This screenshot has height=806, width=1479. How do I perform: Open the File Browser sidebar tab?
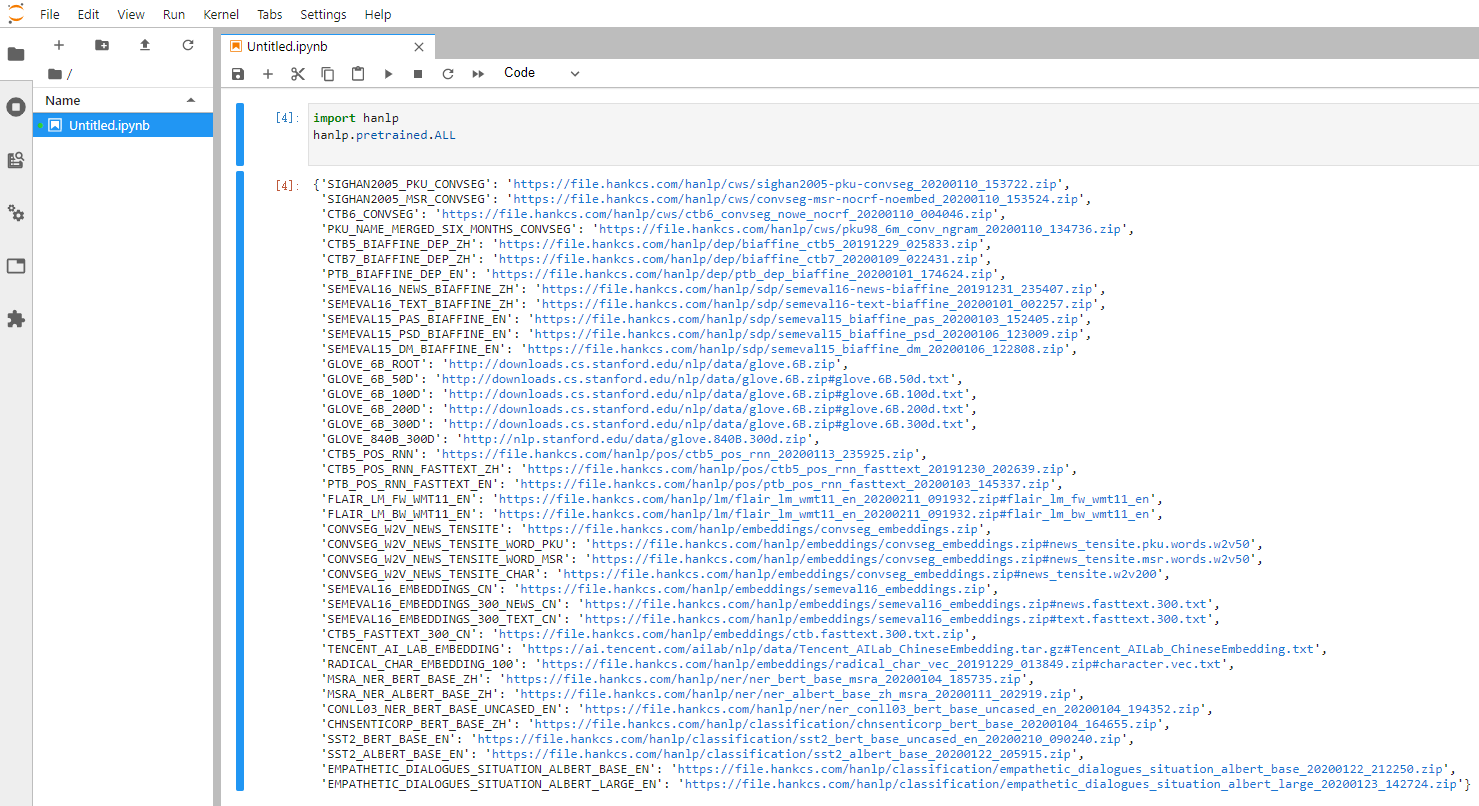tap(16, 54)
